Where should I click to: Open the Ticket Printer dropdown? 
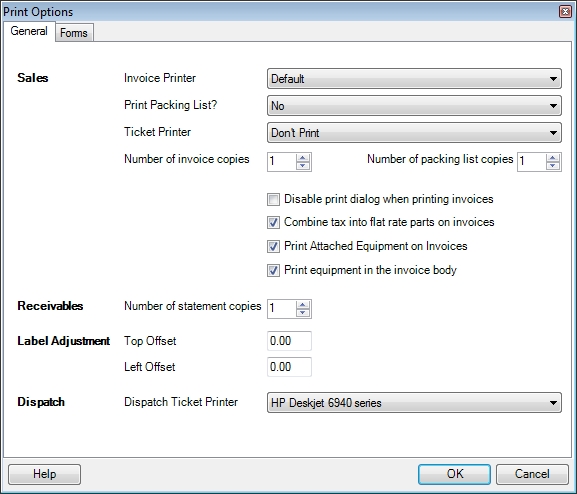point(414,133)
